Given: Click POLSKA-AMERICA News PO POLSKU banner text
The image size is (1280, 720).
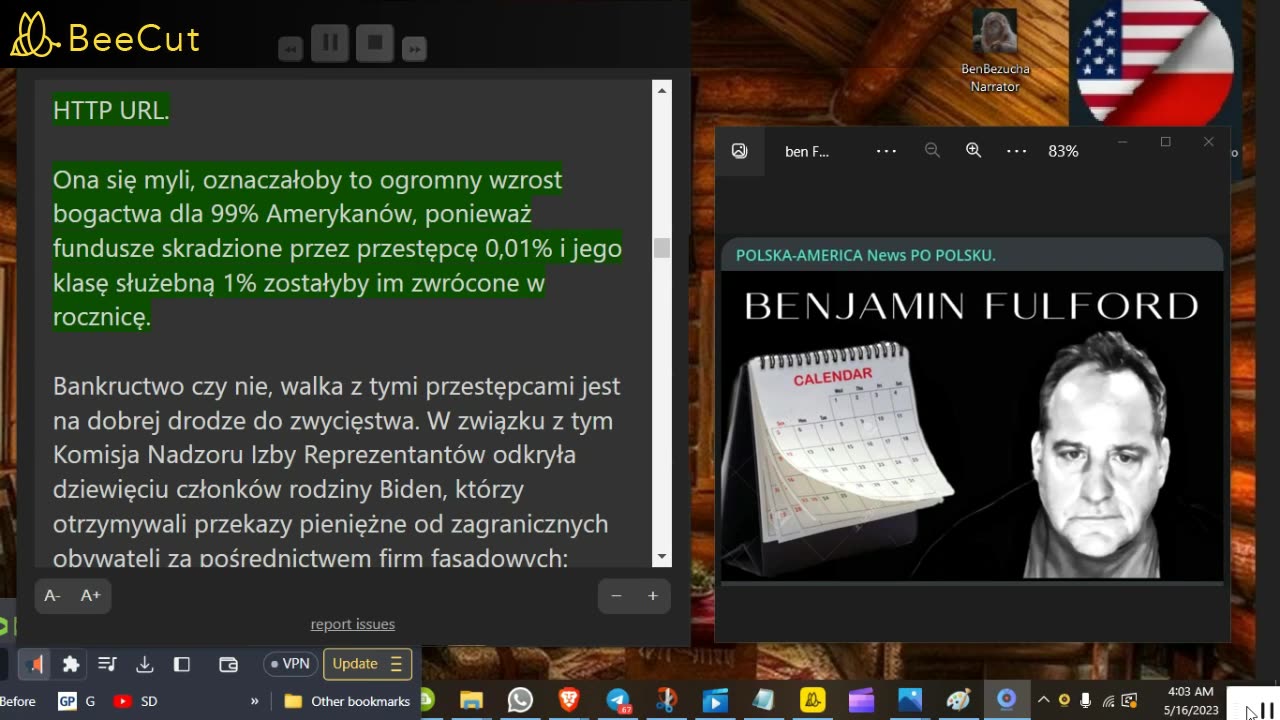Looking at the screenshot, I should coord(865,255).
